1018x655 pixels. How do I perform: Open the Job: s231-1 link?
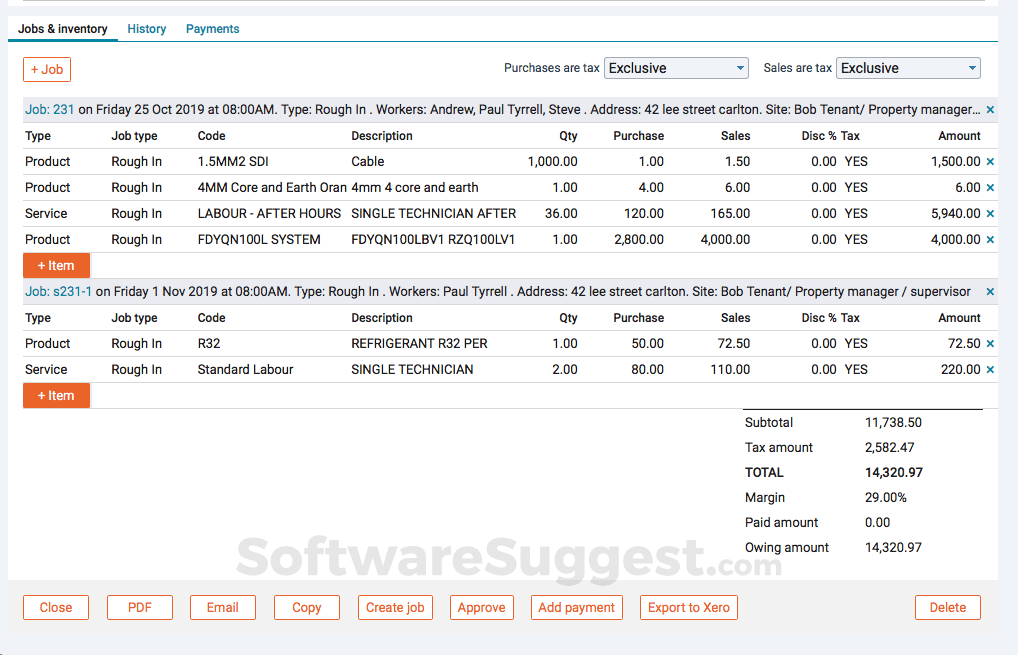tap(58, 292)
